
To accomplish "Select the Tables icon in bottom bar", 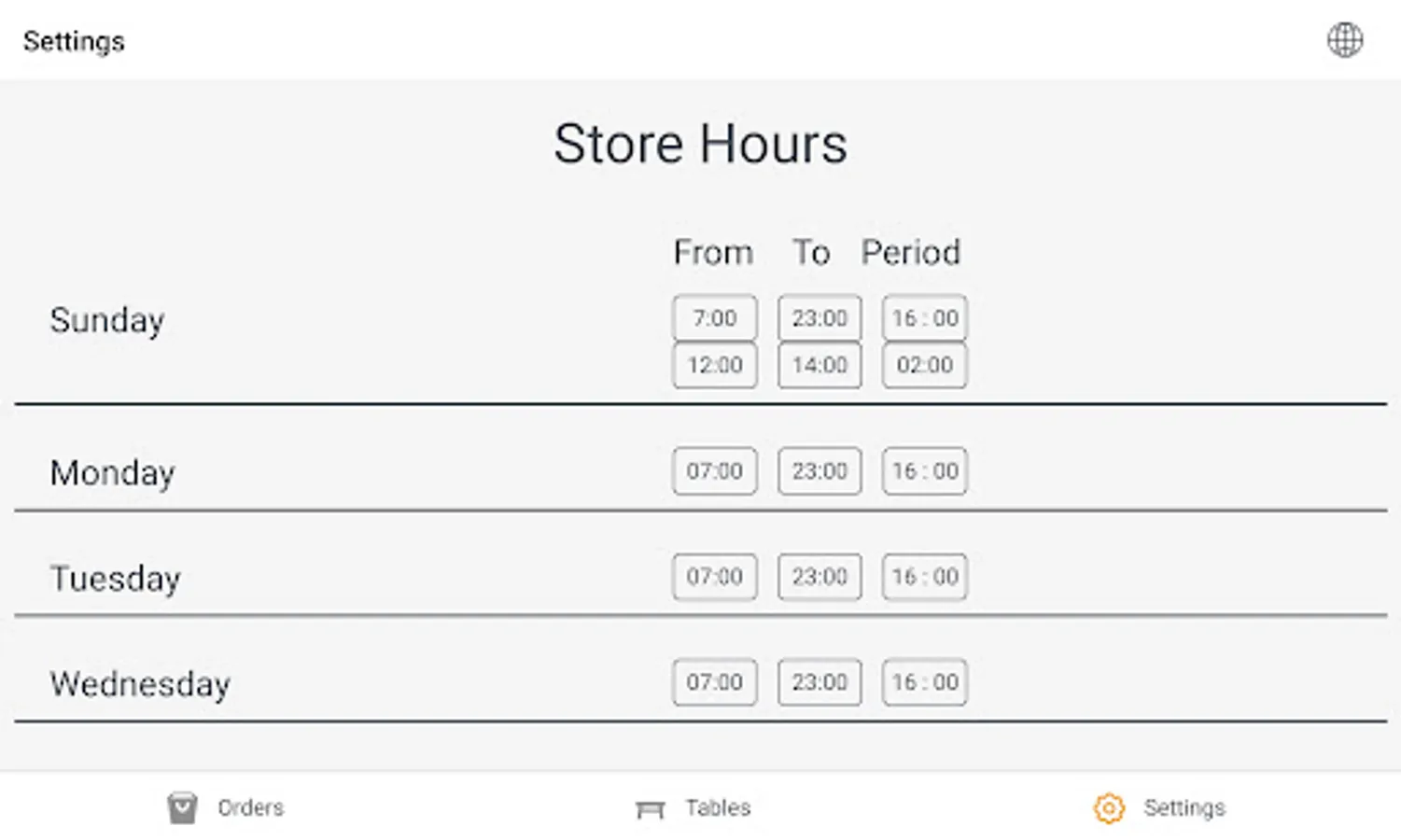I will tap(650, 808).
